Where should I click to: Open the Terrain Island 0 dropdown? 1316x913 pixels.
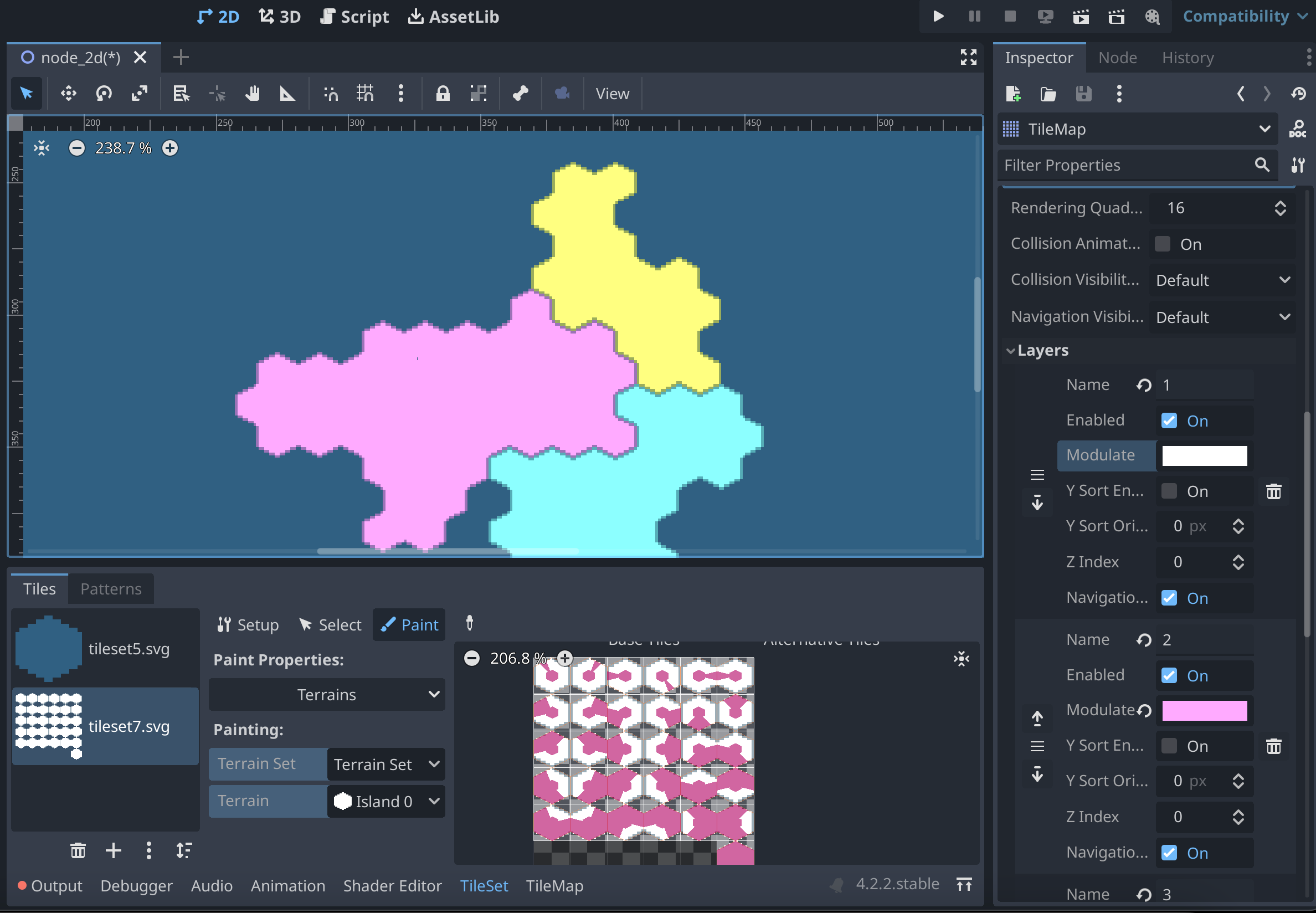[386, 802]
